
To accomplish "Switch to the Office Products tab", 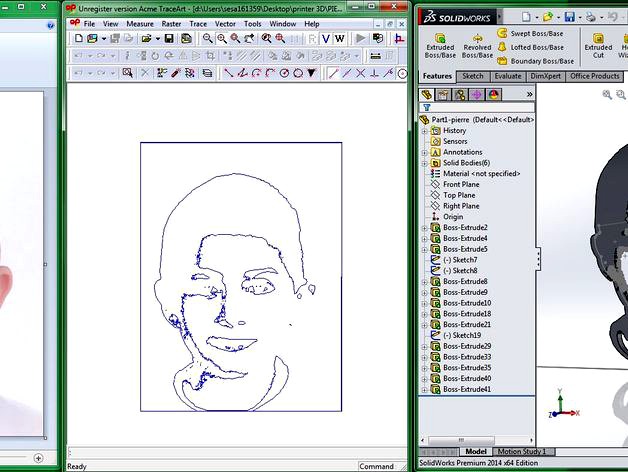I will 595,76.
